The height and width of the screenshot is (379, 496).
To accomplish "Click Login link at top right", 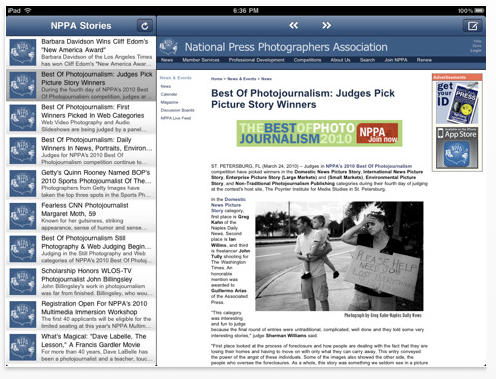I will point(476,51).
